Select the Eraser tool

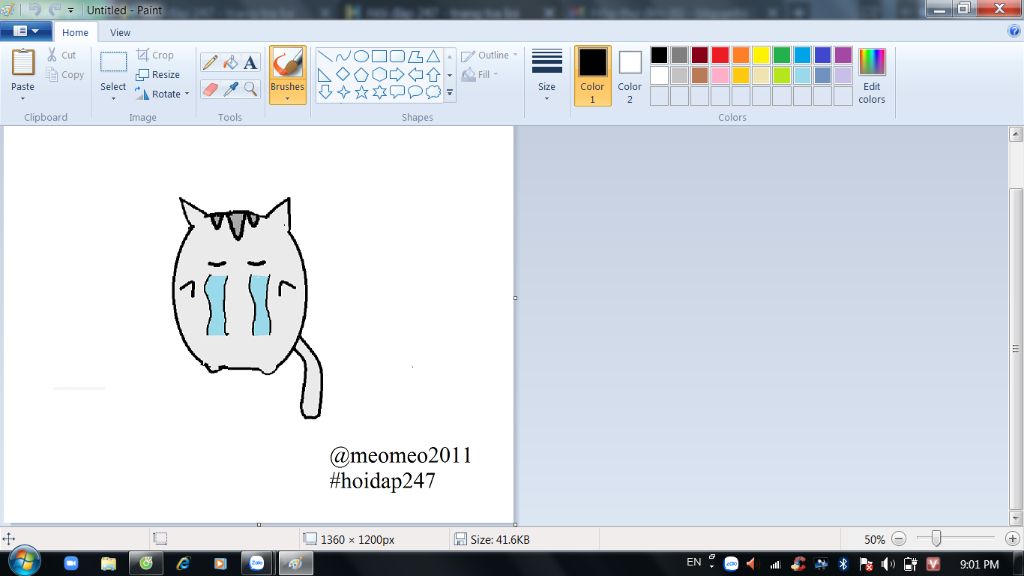click(x=210, y=89)
